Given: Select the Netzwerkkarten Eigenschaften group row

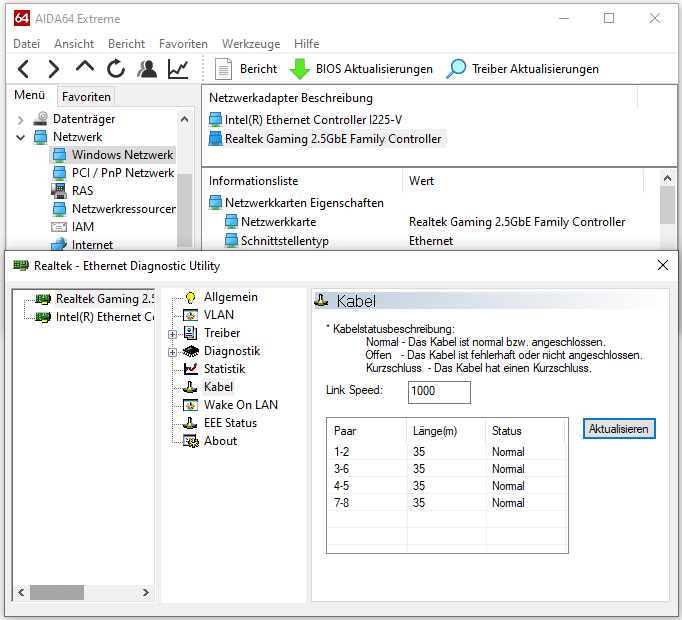Looking at the screenshot, I should pyautogui.click(x=304, y=203).
